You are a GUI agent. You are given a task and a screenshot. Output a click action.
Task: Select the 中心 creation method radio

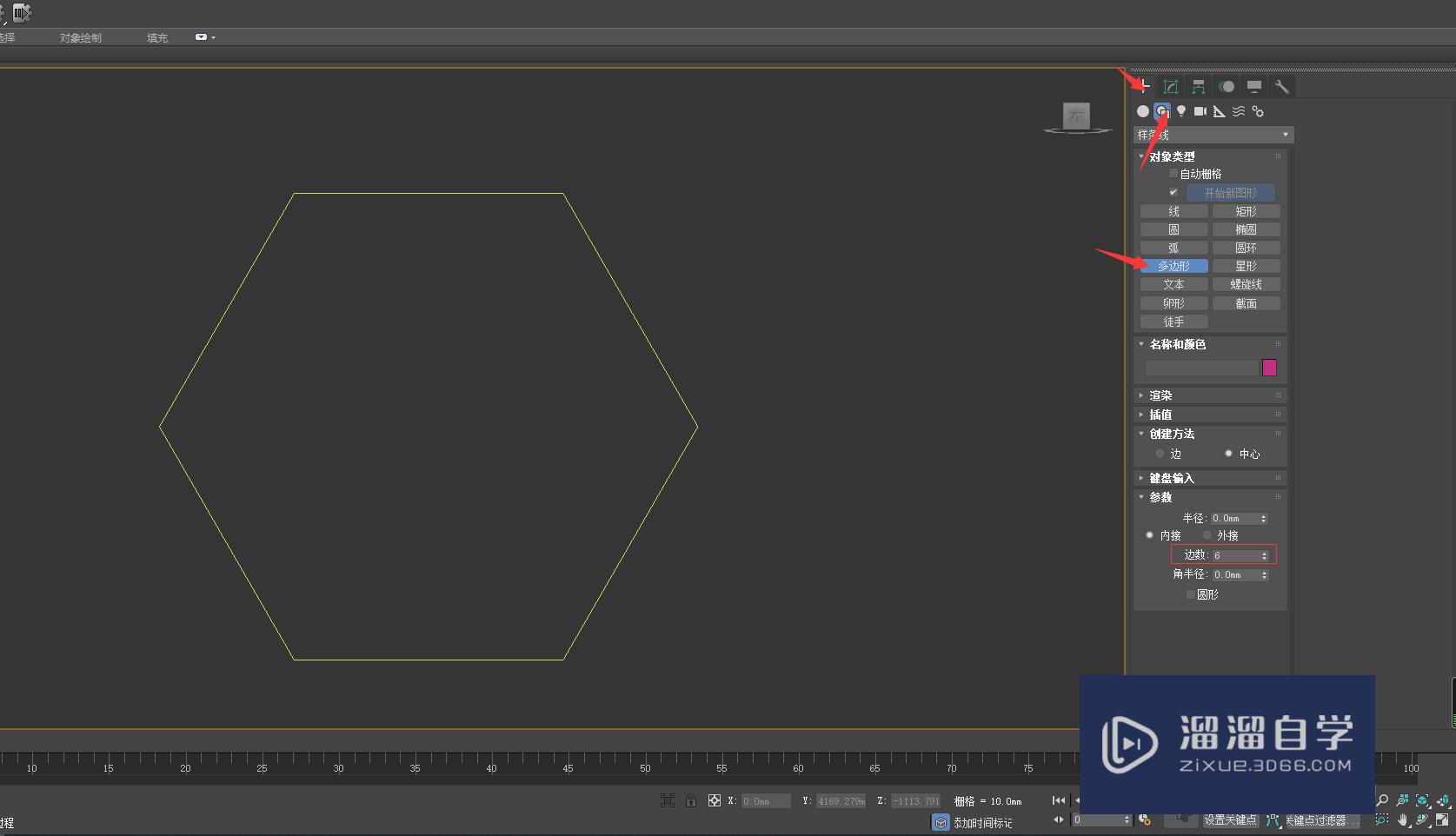(1228, 454)
